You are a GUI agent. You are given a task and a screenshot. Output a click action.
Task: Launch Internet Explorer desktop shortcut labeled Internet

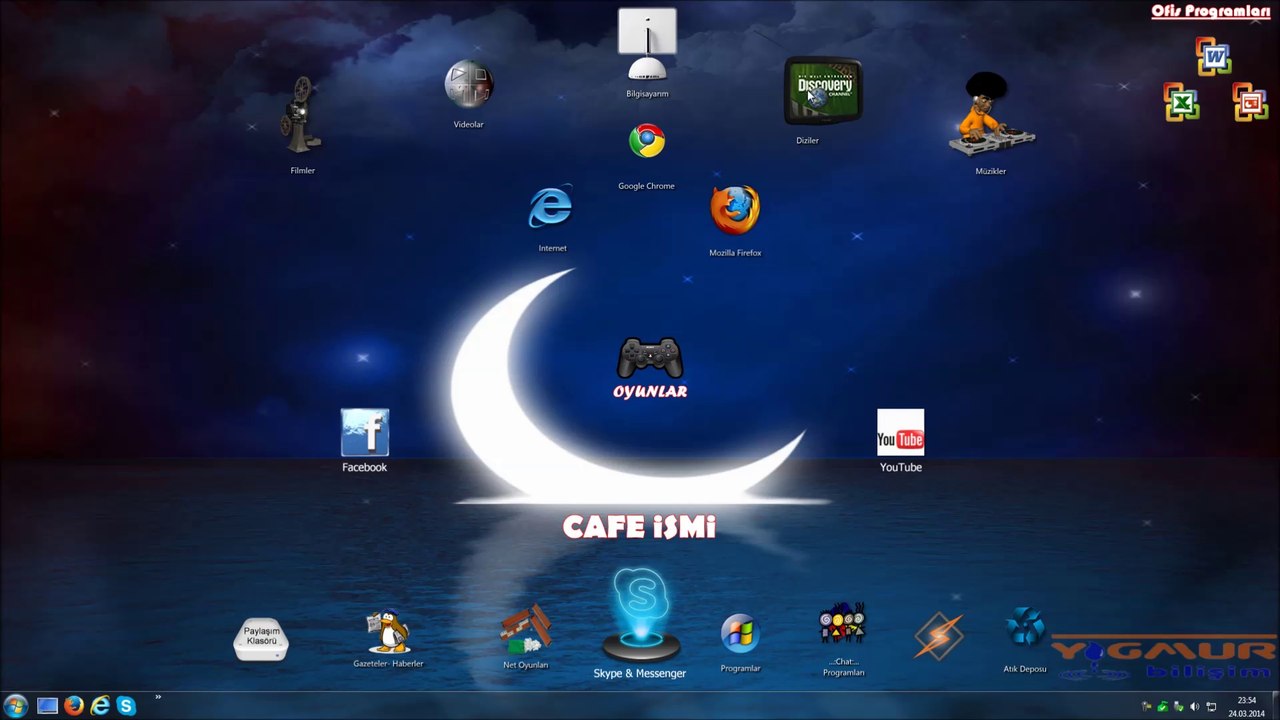[551, 207]
